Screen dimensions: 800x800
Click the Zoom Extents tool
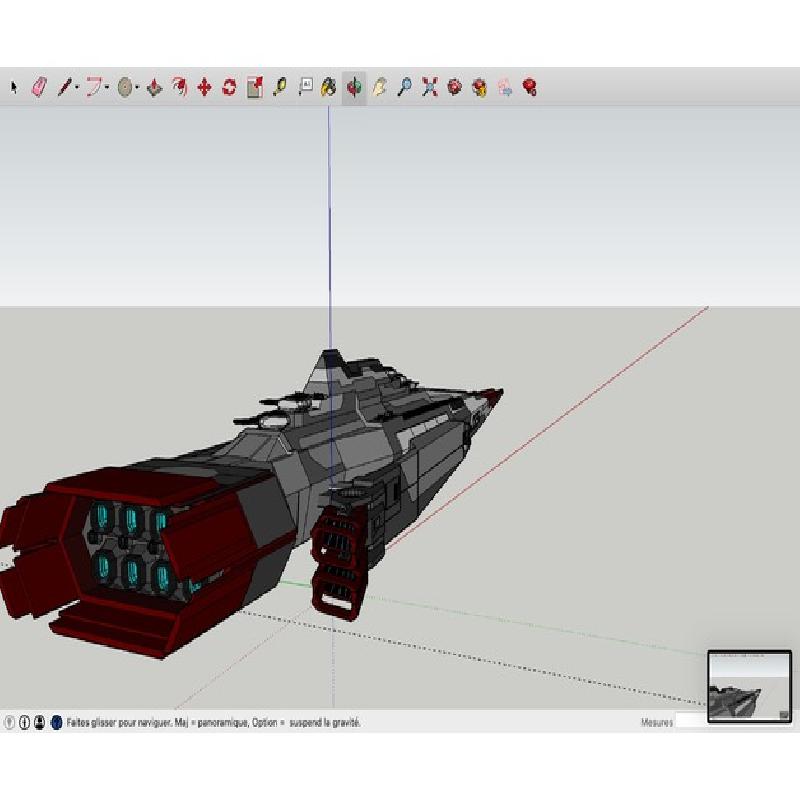tap(429, 88)
